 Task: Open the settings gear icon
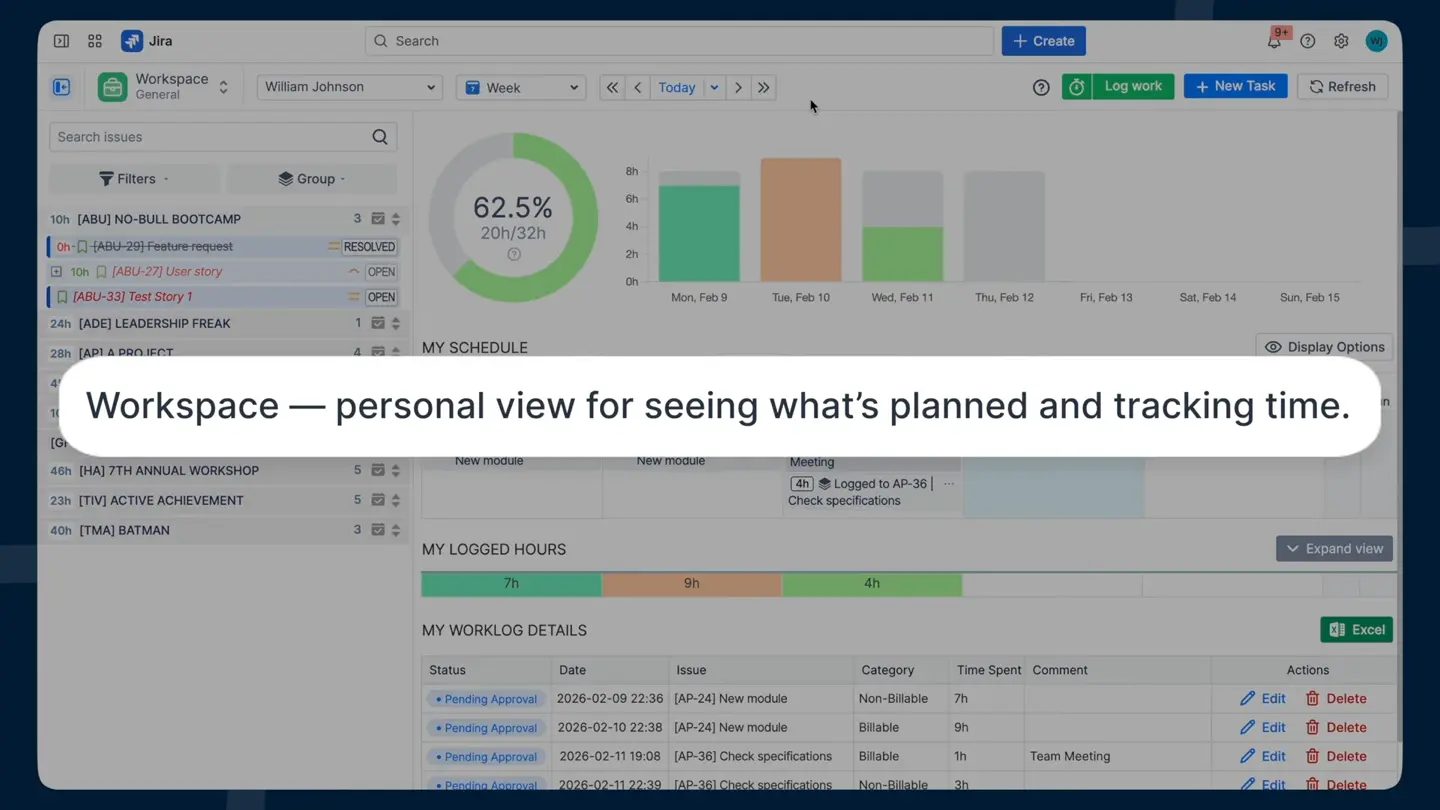pos(1341,41)
